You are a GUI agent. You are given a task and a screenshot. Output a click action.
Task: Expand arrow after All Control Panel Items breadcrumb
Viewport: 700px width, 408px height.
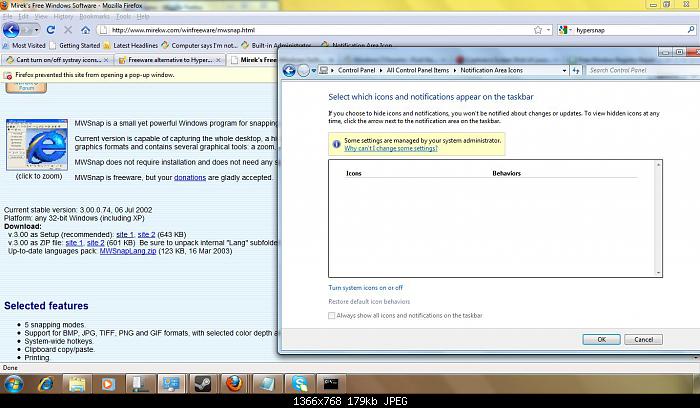pyautogui.click(x=454, y=71)
